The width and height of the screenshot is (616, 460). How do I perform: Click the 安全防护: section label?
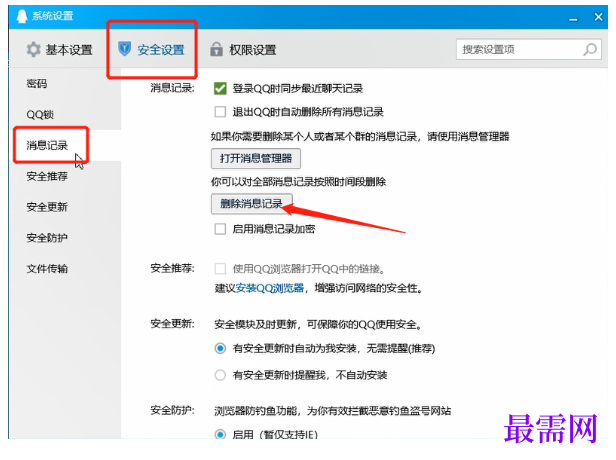click(x=172, y=411)
